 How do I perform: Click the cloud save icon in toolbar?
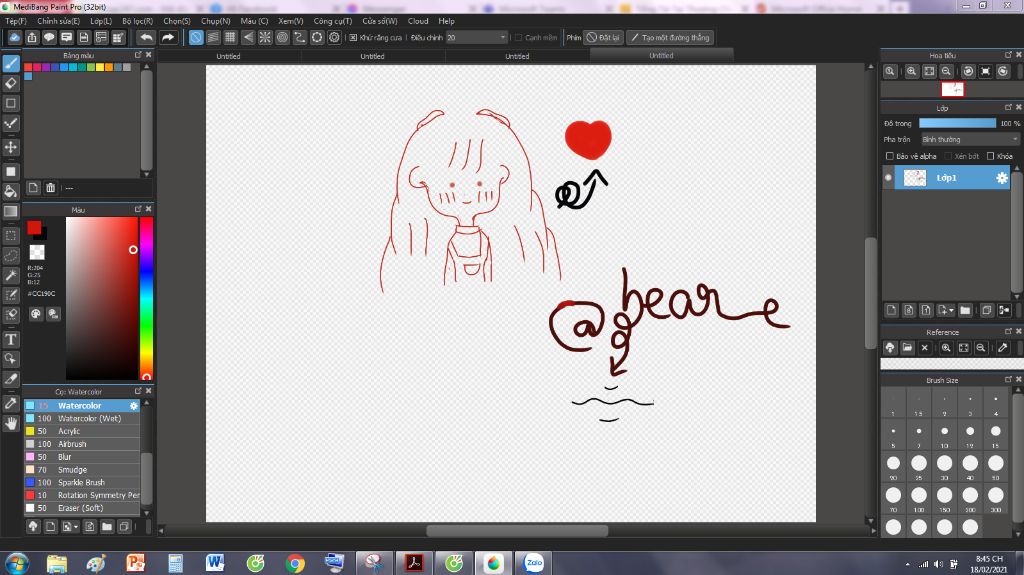coord(14,37)
